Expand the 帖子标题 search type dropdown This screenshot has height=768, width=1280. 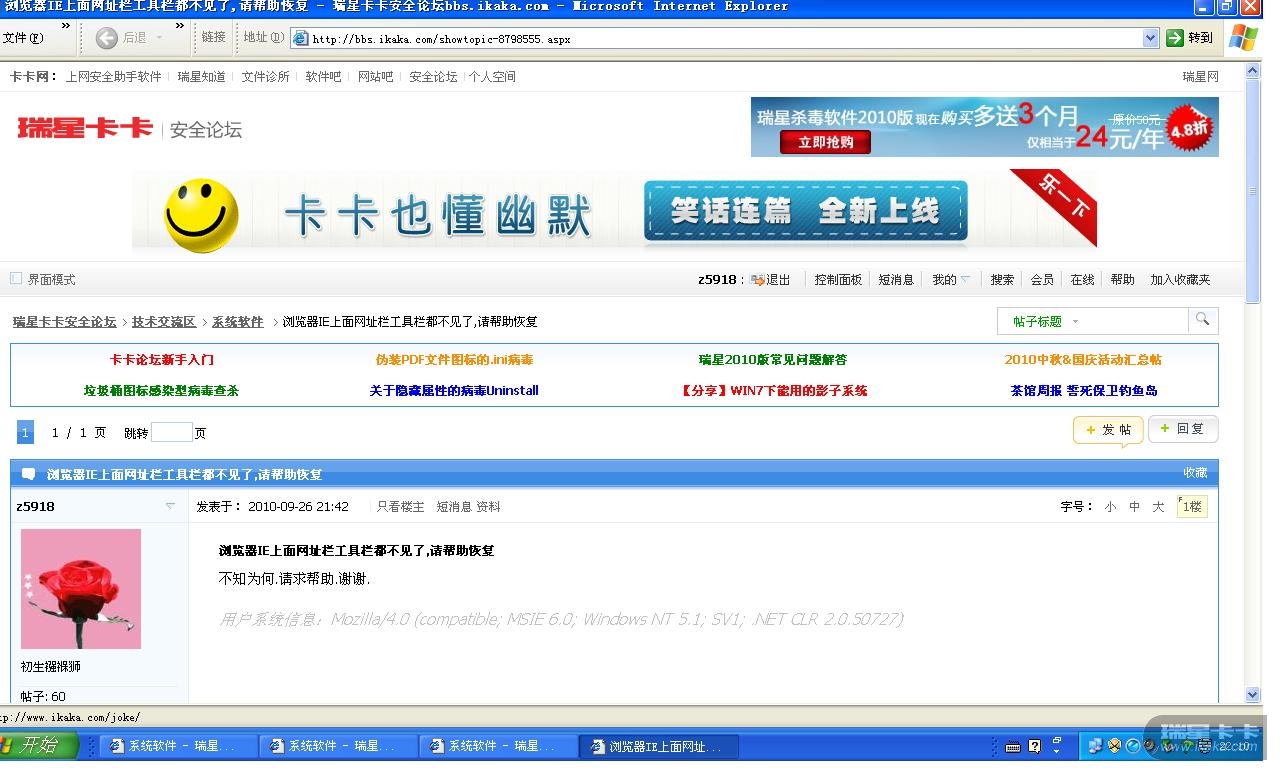(x=1075, y=322)
